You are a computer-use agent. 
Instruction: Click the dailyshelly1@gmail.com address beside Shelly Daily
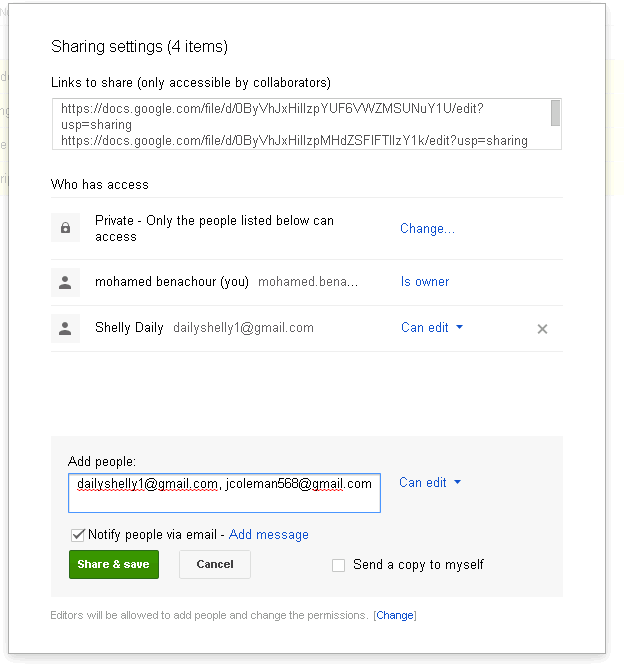(x=243, y=328)
